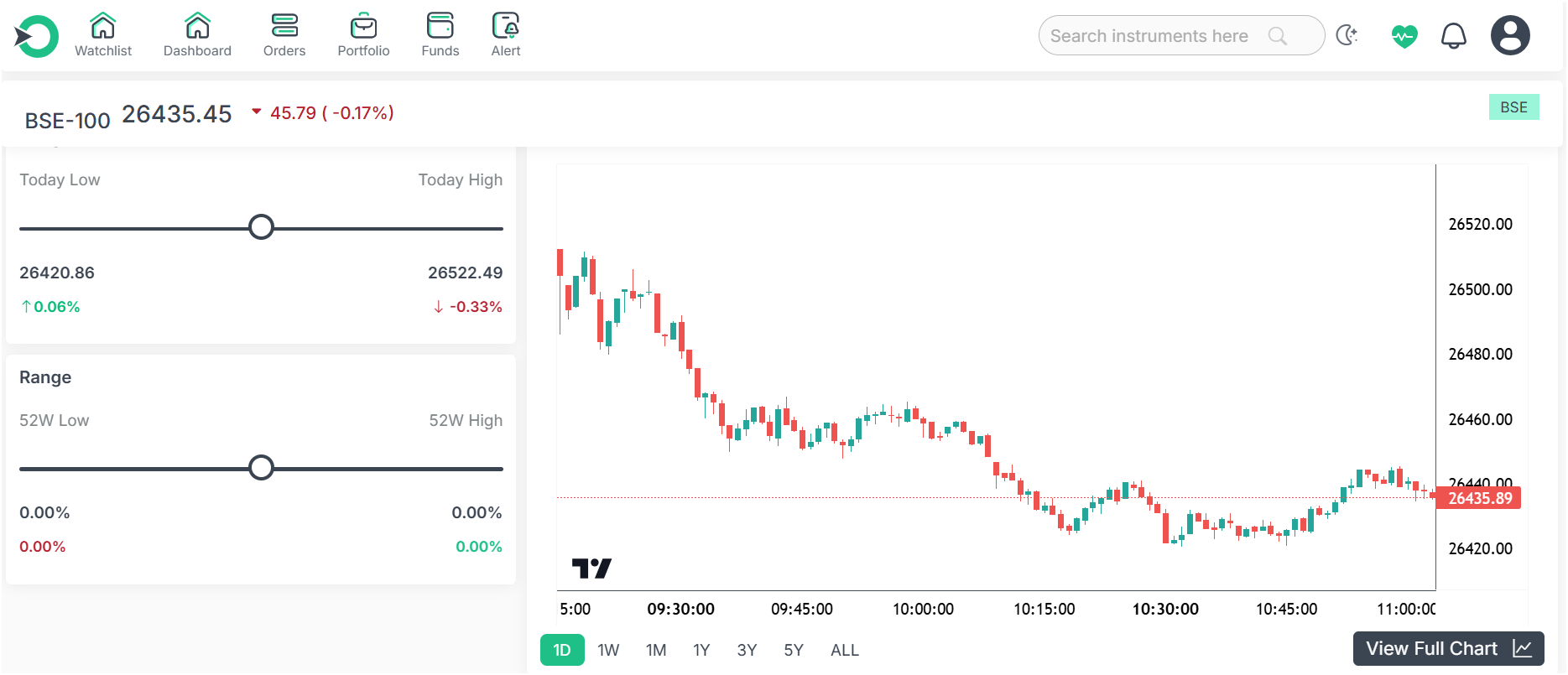Click the green heartbeat health icon
Screen dimensions: 1568x675
(x=1404, y=36)
